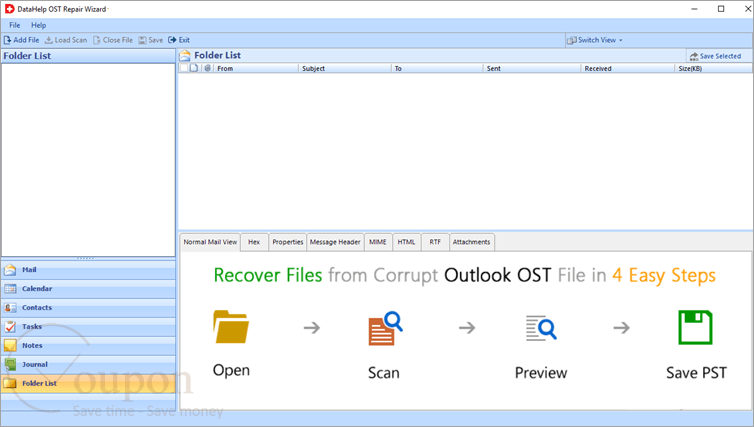Switch to the MIME tab
This screenshot has width=754, height=427.
[378, 242]
